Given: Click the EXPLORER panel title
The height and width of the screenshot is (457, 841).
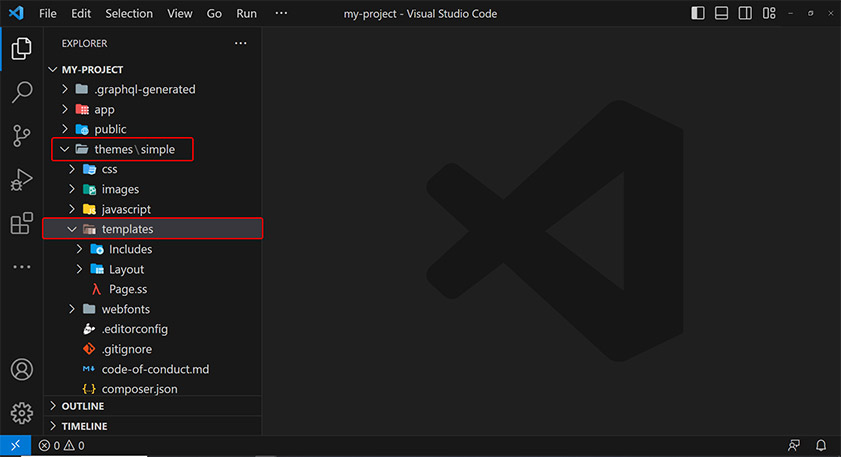Looking at the screenshot, I should click(x=84, y=43).
